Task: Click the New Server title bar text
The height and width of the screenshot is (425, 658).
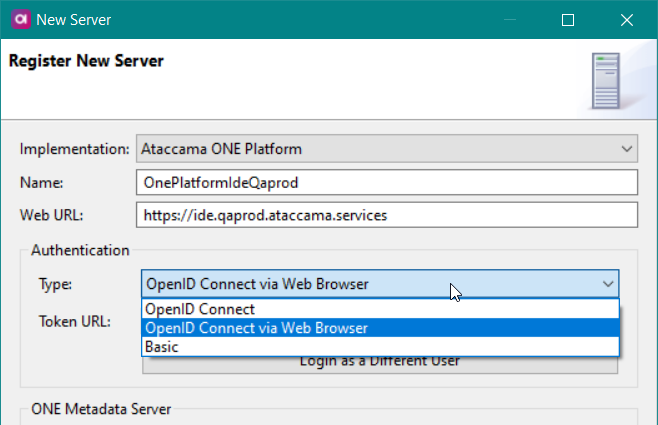Action: [74, 19]
